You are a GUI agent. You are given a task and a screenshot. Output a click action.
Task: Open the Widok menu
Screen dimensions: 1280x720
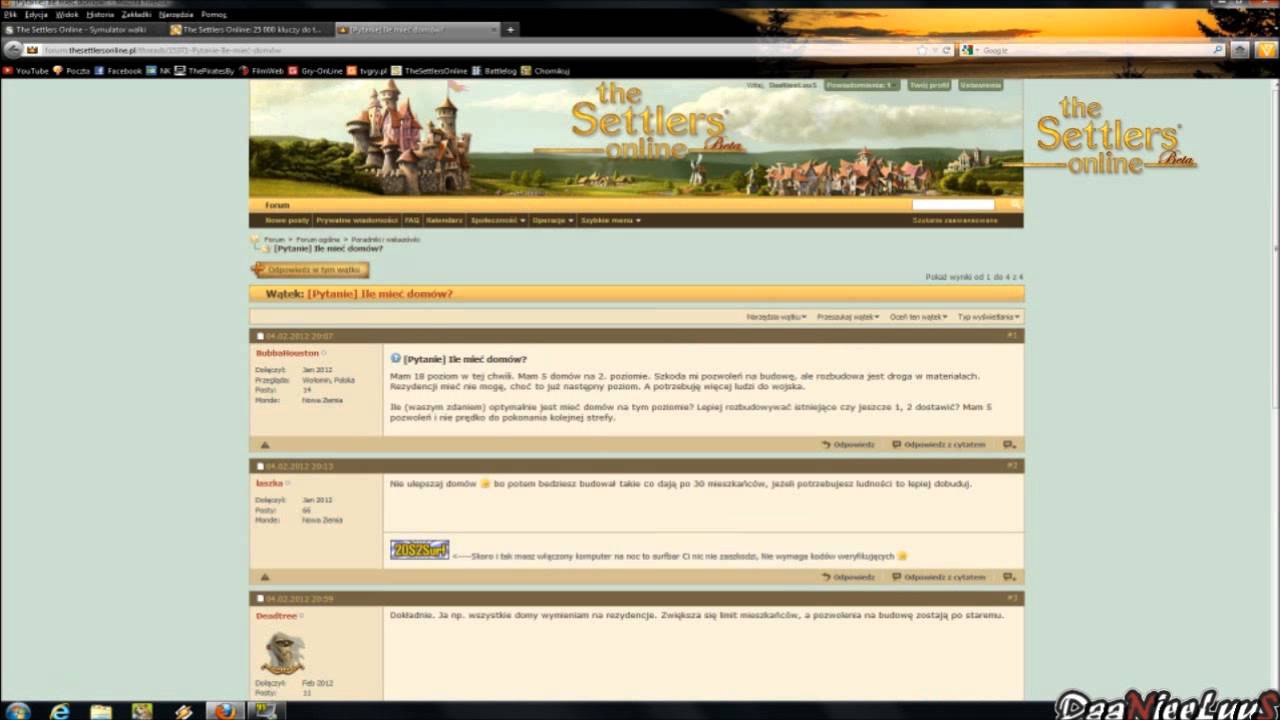67,15
